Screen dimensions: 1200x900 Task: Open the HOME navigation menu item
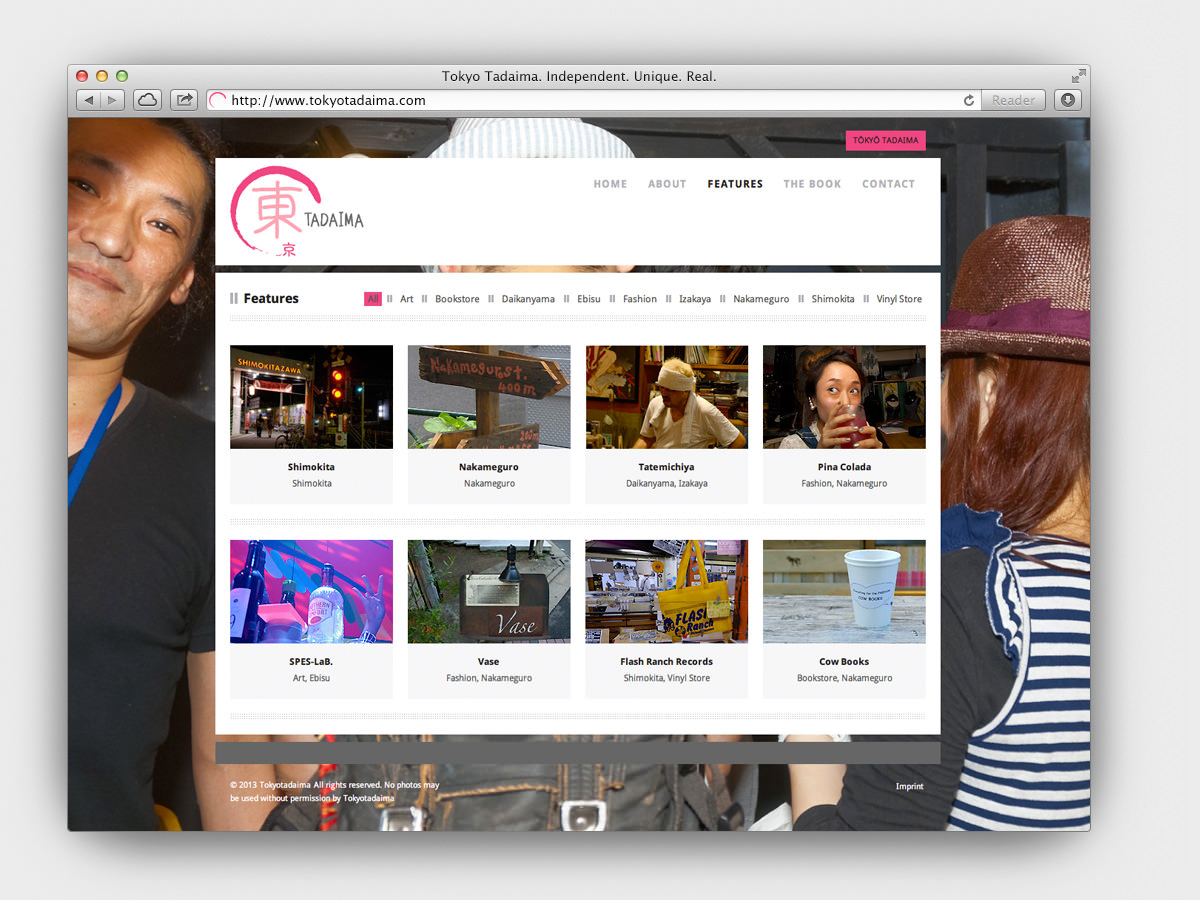coord(610,184)
